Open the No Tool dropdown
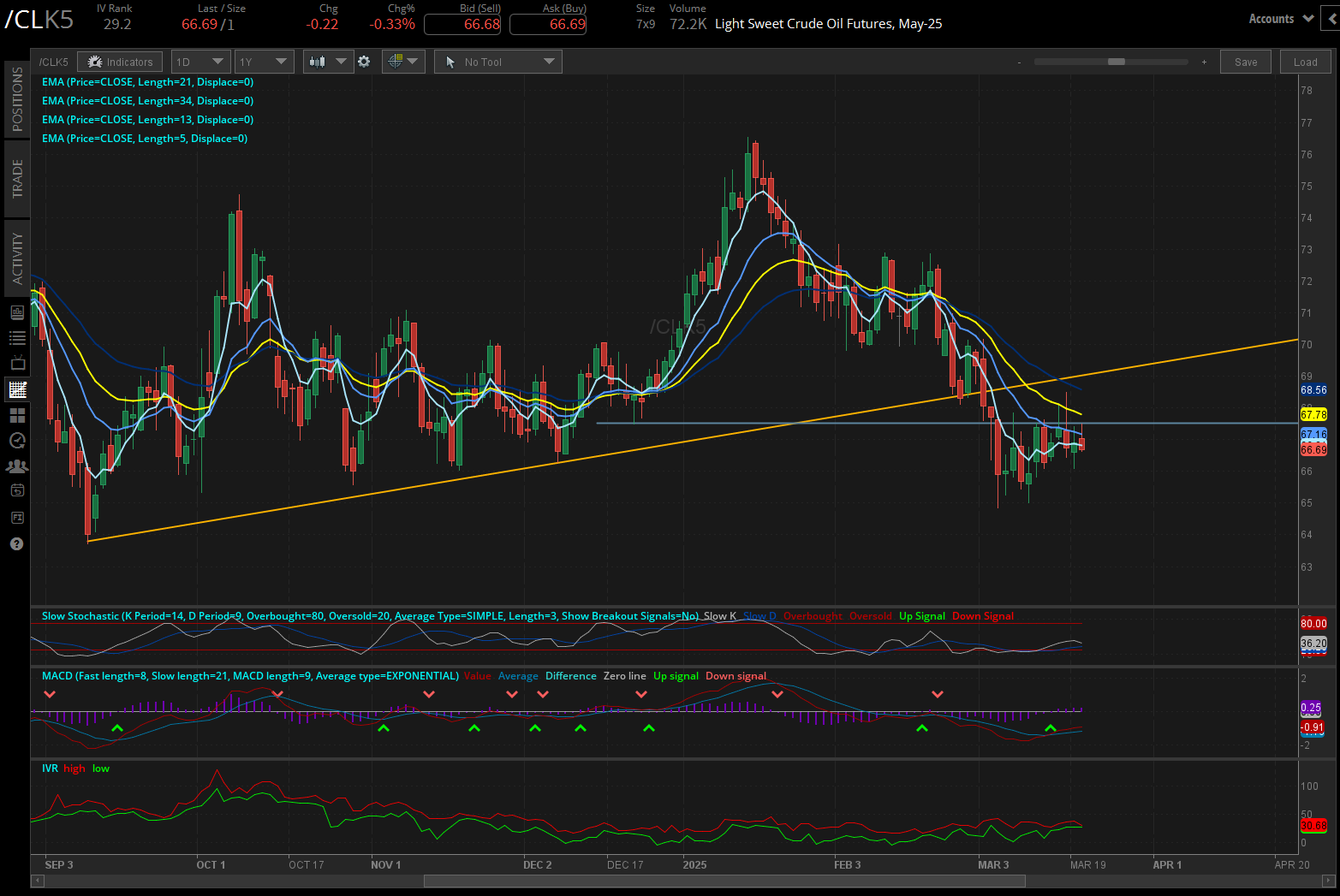 pyautogui.click(x=497, y=61)
